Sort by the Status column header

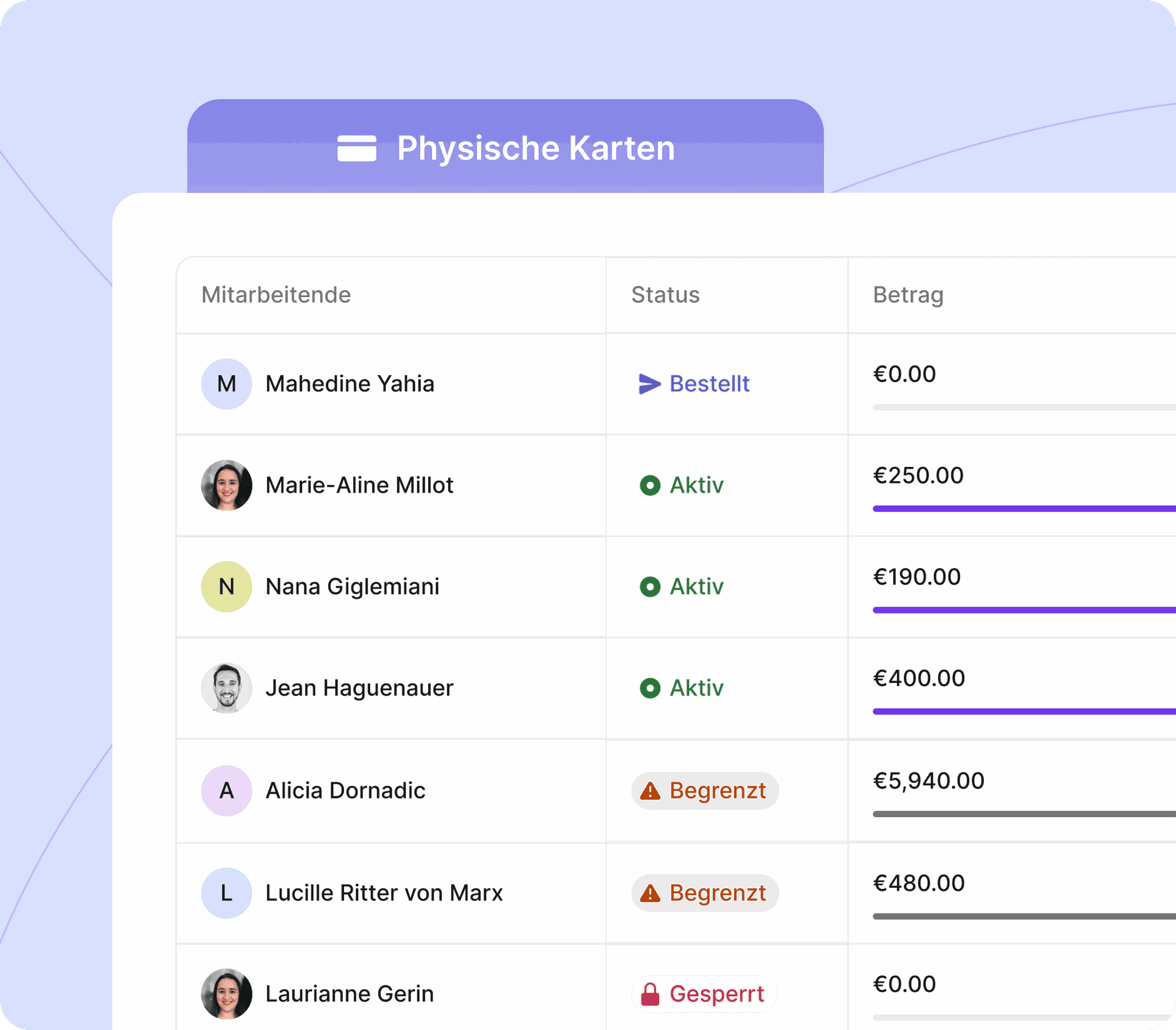click(x=666, y=295)
